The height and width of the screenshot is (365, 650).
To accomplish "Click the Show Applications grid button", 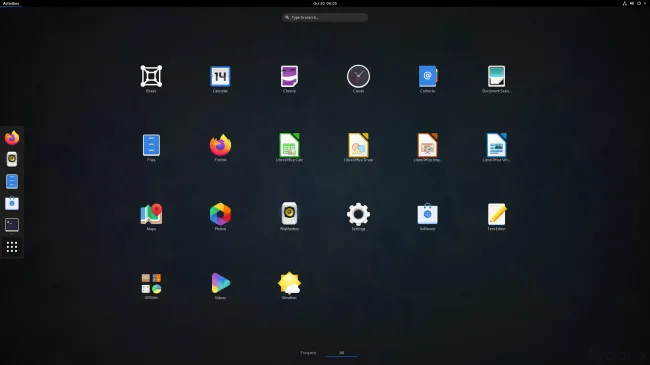I will coord(12,247).
